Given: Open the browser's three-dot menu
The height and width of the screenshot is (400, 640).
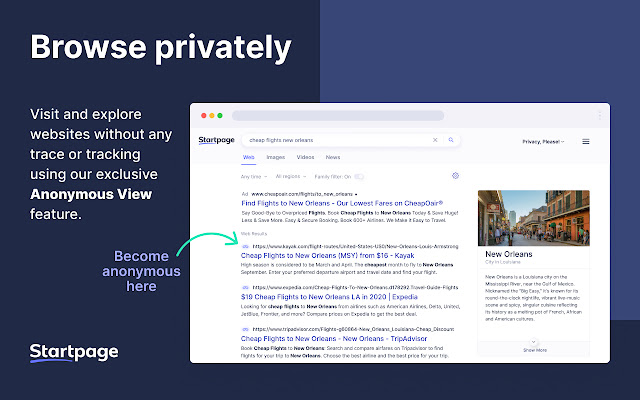Looking at the screenshot, I should pos(600,116).
